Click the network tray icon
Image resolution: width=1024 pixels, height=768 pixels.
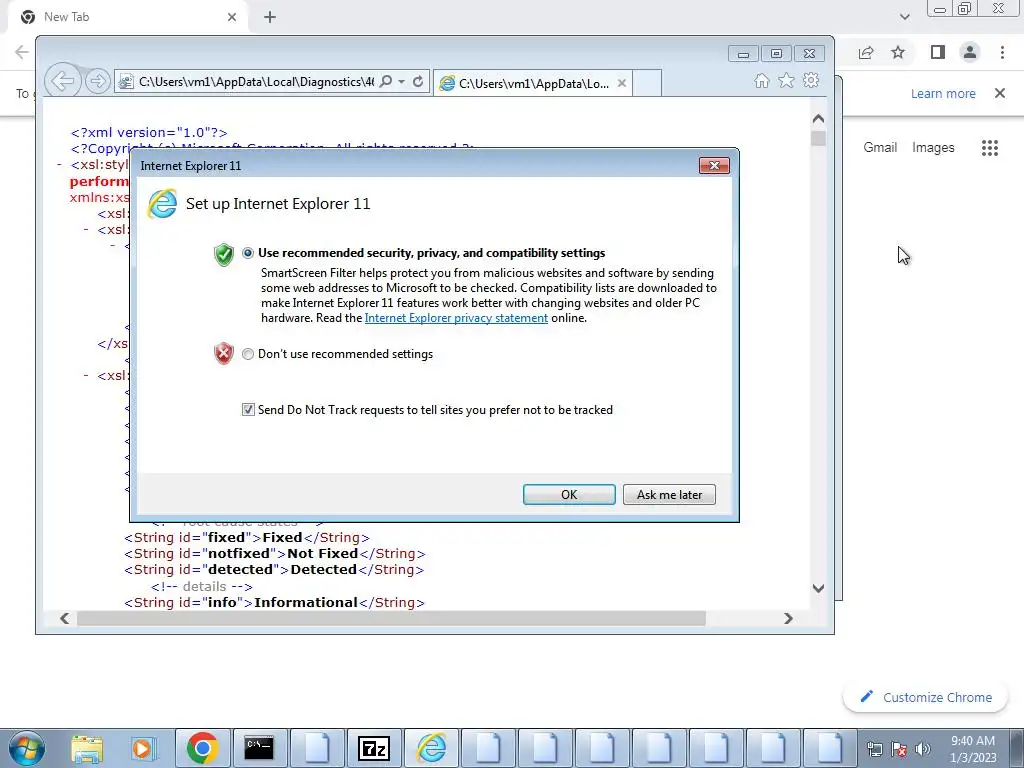[x=874, y=749]
